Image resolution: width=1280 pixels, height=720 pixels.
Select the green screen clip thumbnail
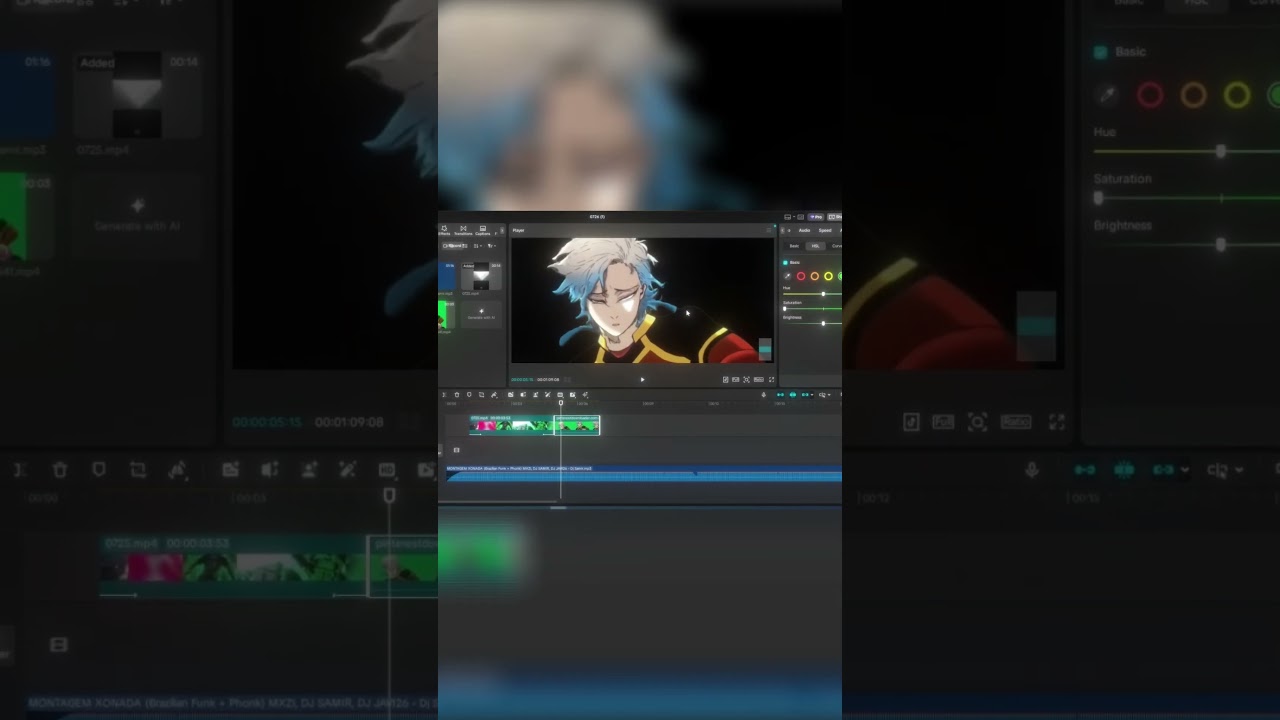[x=446, y=315]
